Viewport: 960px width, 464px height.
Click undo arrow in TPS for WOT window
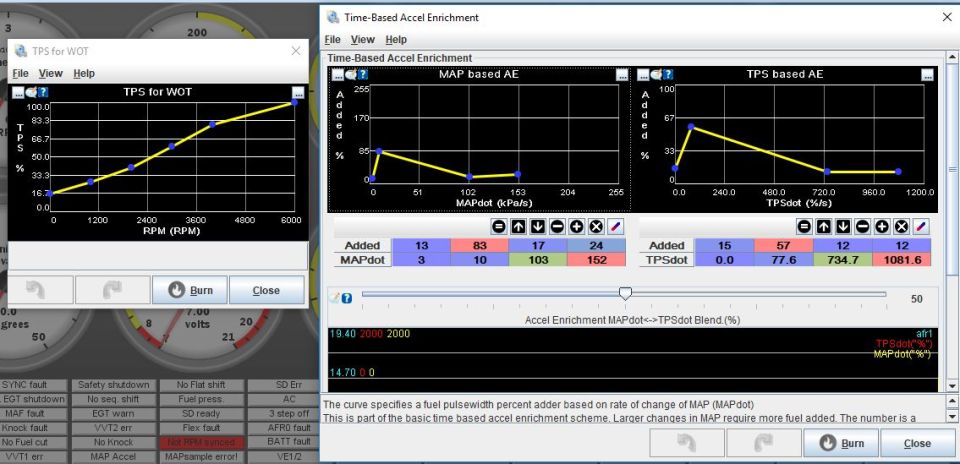(36, 290)
